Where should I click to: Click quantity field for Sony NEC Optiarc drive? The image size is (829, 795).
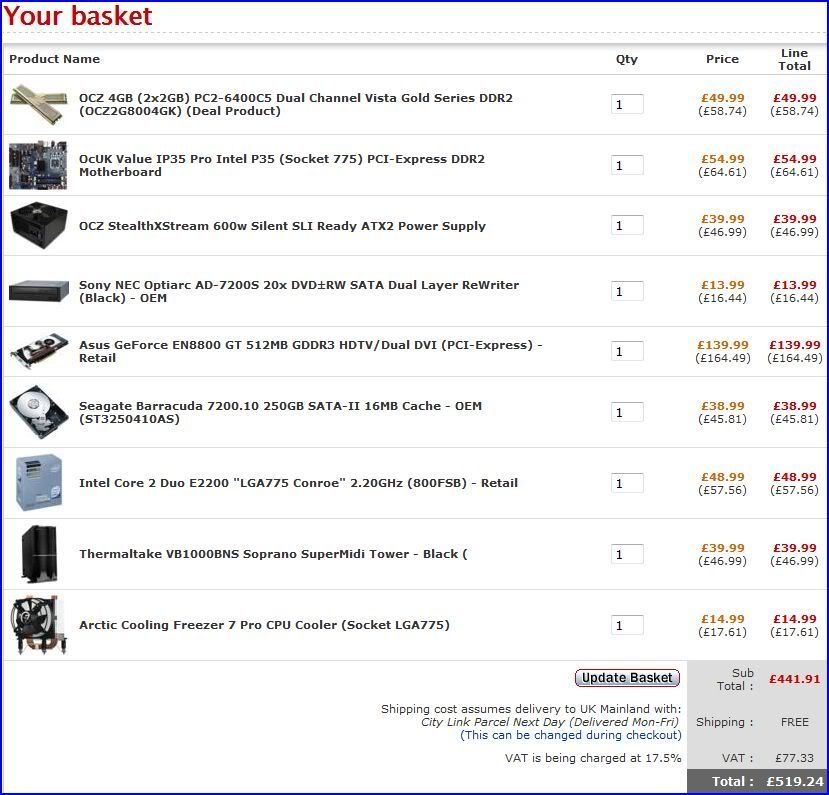coord(627,291)
